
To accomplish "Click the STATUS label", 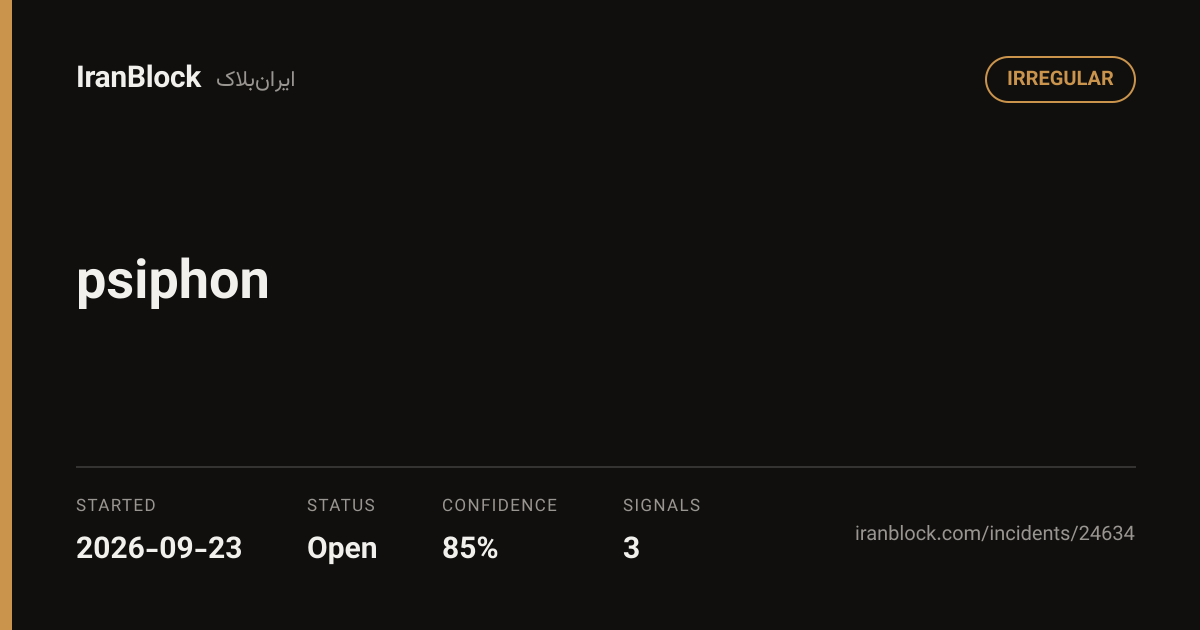I will pos(341,505).
